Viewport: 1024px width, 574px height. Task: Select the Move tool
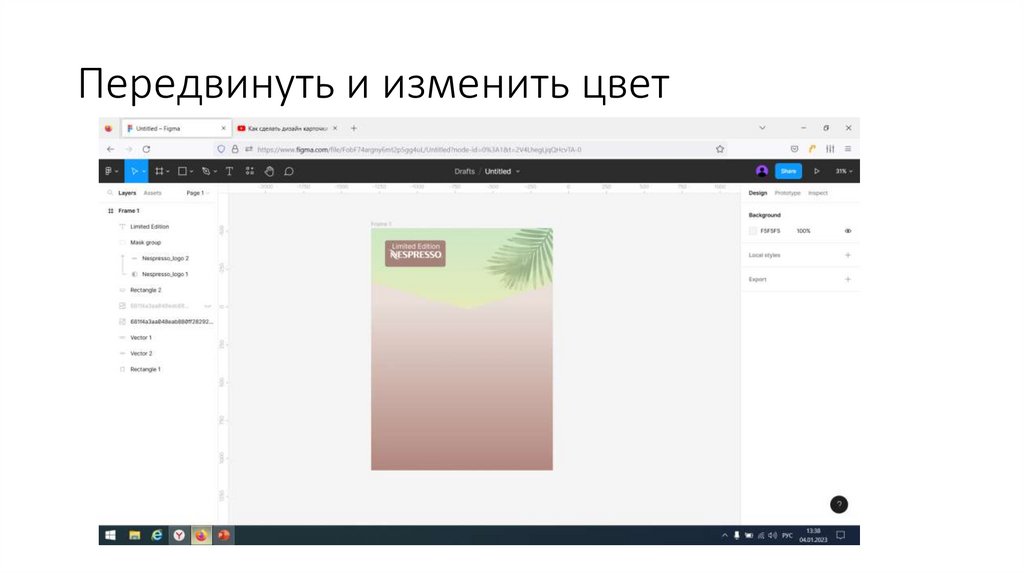click(x=134, y=171)
